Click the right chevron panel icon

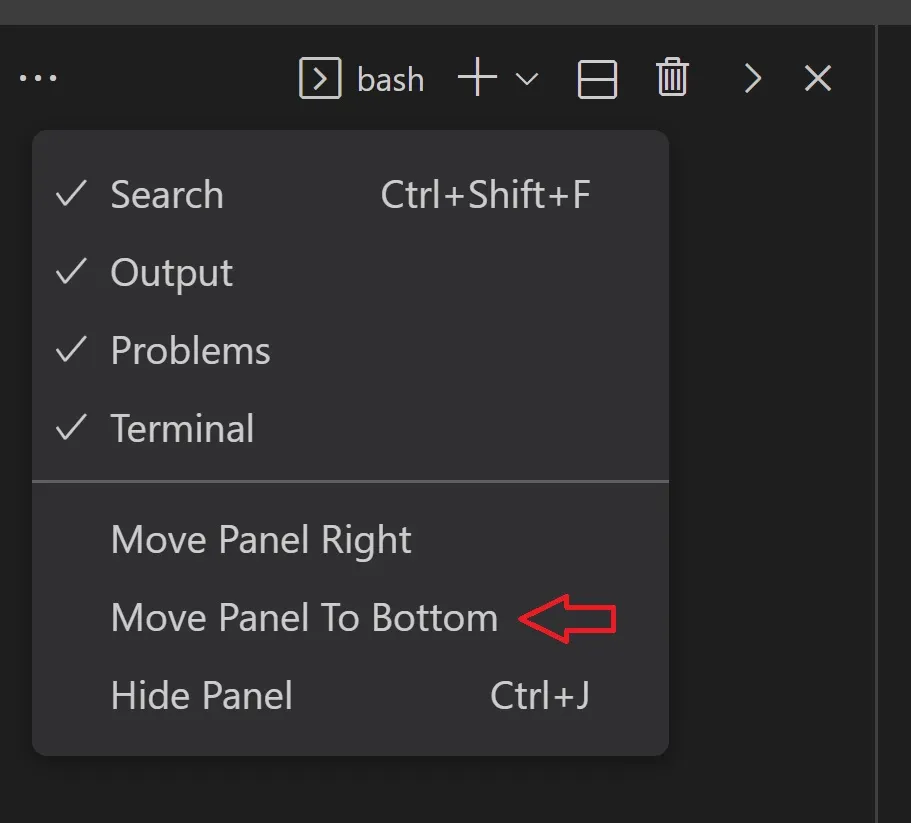point(752,79)
